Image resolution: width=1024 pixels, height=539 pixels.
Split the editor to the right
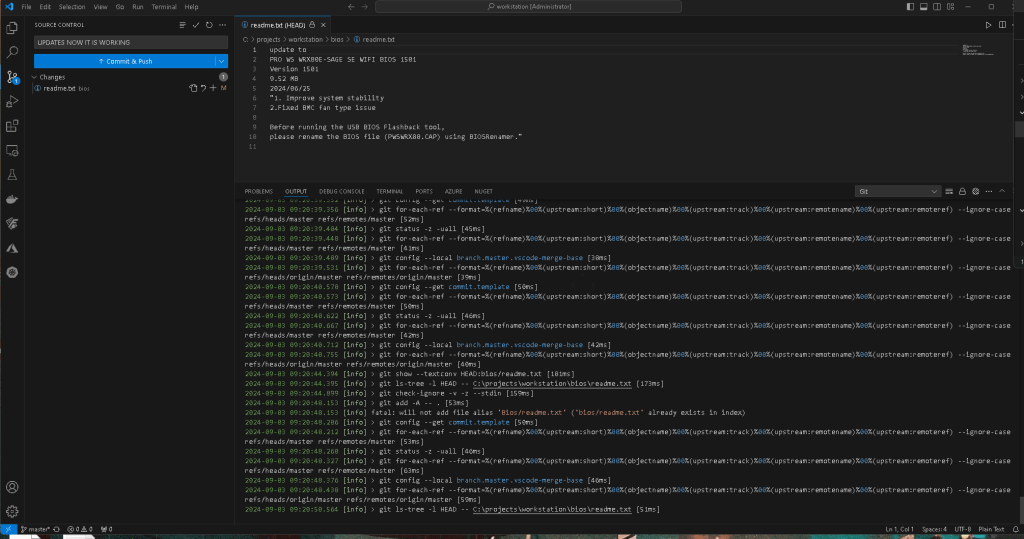[x=1002, y=25]
